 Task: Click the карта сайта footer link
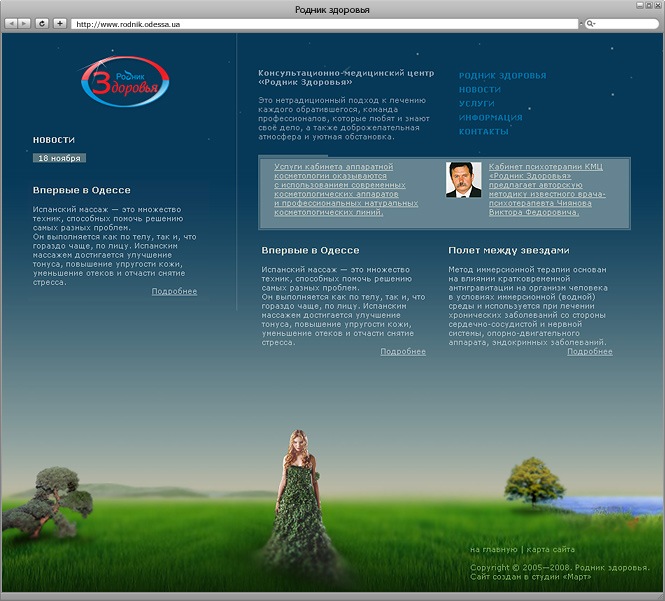550,549
